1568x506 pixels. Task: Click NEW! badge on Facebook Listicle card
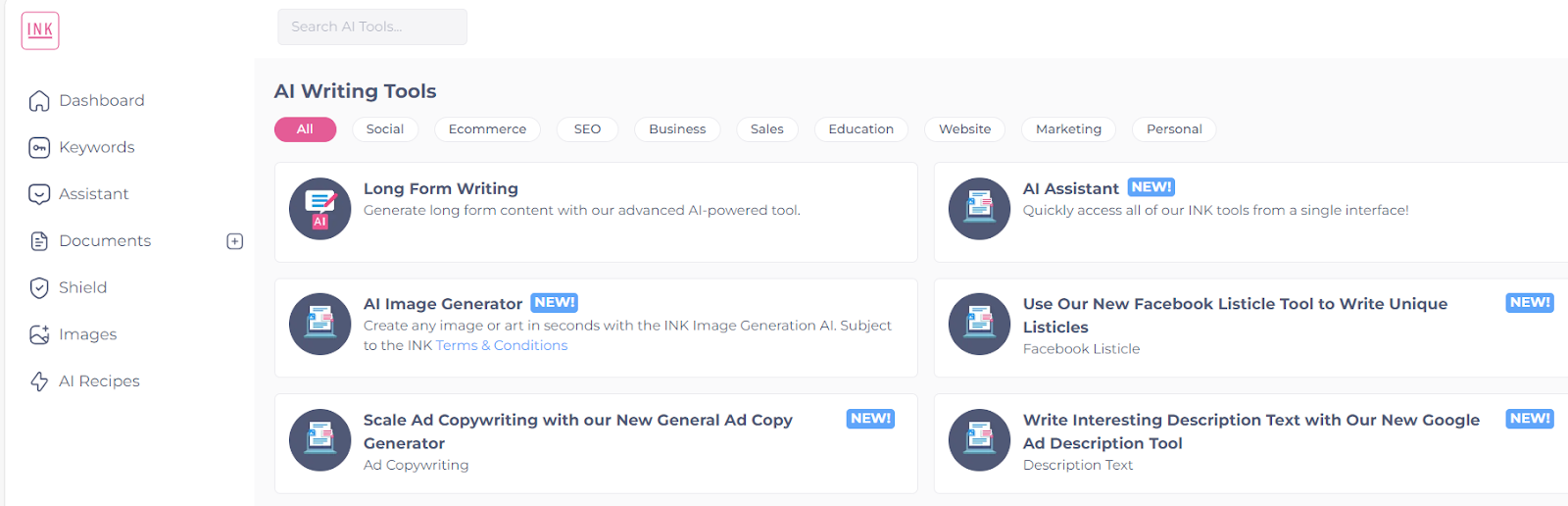point(1530,303)
